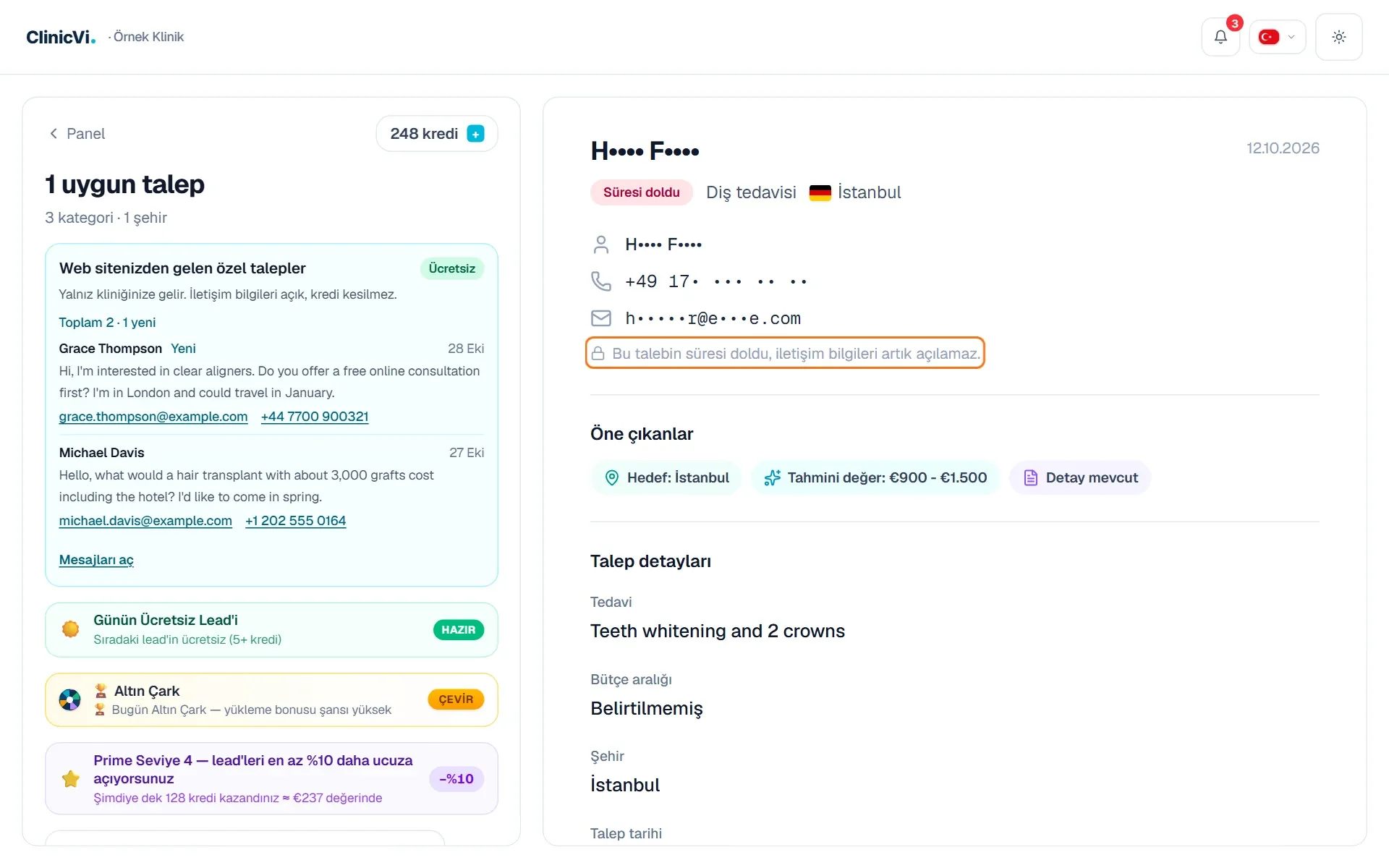Open michael.davis@example.com email link
Viewport: 1389px width, 868px height.
pyautogui.click(x=145, y=521)
